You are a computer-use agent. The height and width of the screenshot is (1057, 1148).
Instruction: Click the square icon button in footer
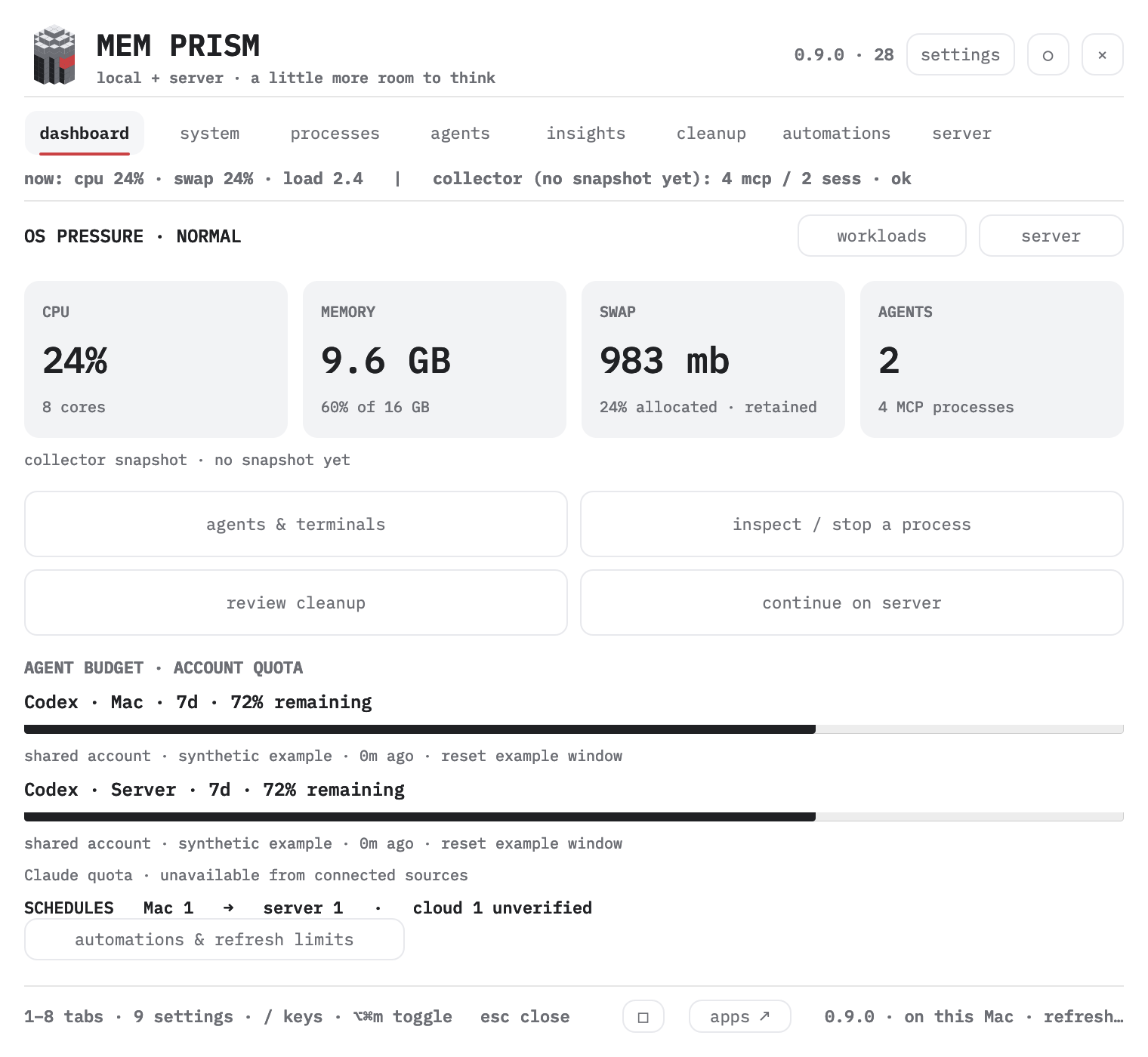(643, 1016)
